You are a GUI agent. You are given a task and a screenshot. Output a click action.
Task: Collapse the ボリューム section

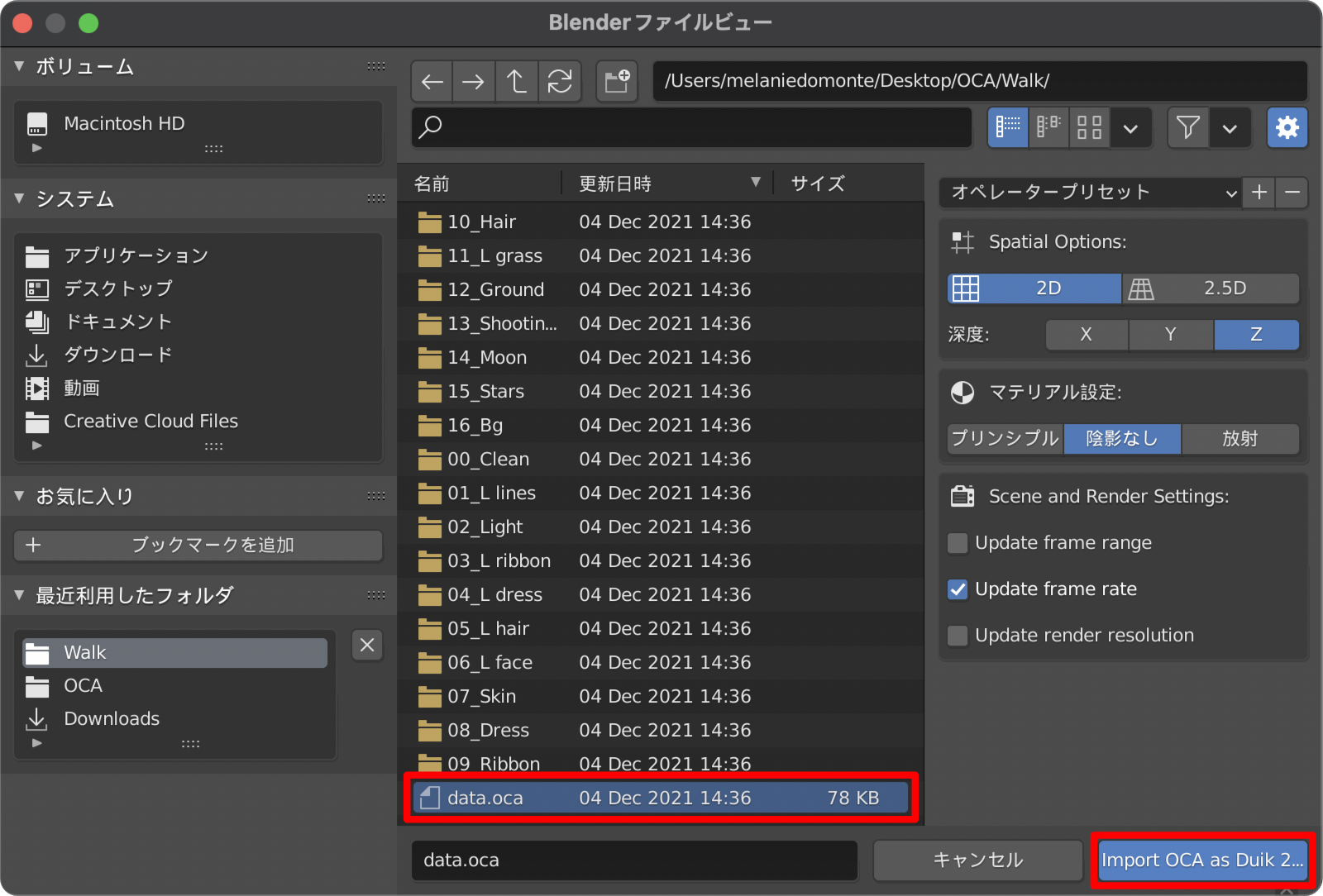pyautogui.click(x=18, y=67)
